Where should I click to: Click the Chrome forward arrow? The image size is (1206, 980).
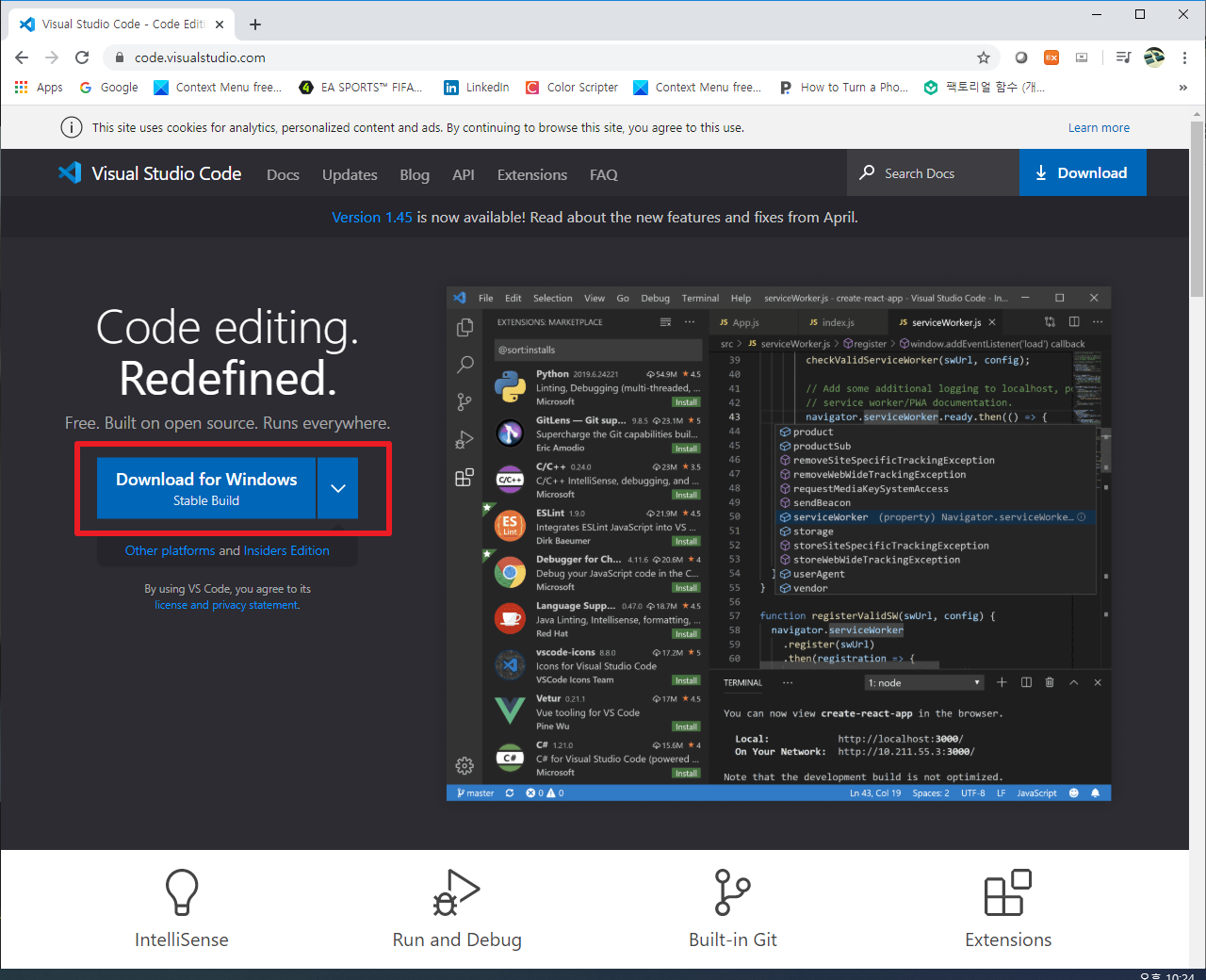(x=52, y=57)
